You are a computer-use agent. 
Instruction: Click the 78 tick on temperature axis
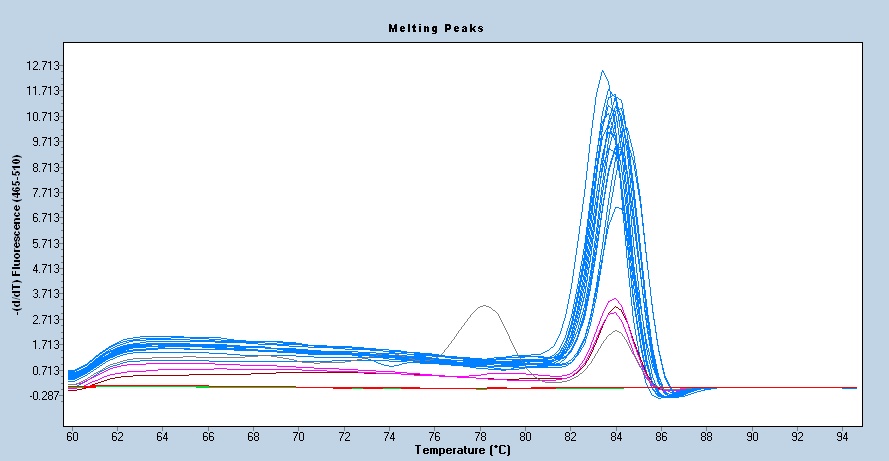coord(481,437)
